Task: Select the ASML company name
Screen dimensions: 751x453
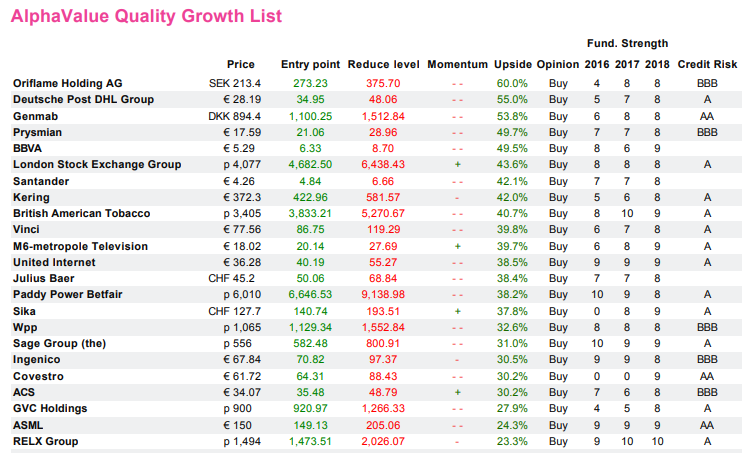Action: coord(28,425)
